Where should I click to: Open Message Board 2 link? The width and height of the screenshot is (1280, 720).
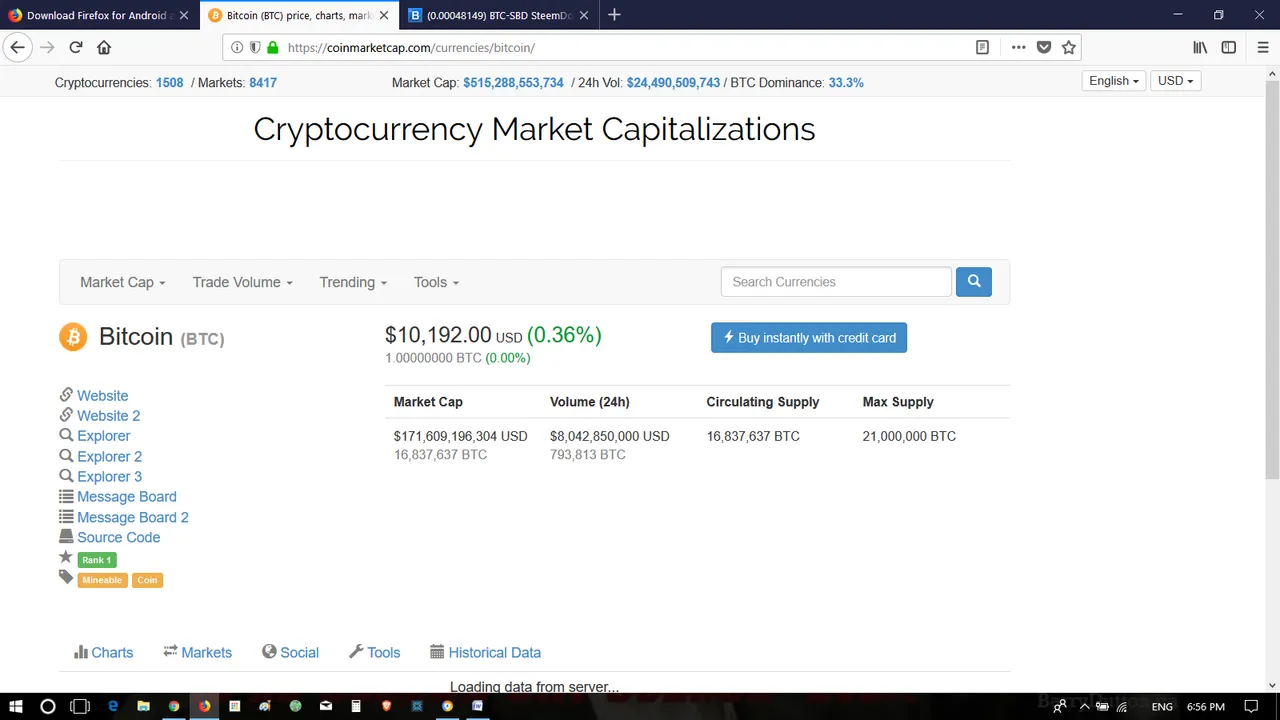tap(132, 518)
